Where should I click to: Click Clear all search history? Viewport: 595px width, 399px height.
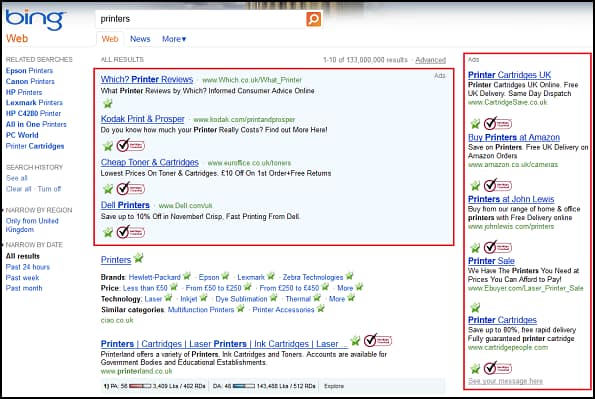click(18, 189)
